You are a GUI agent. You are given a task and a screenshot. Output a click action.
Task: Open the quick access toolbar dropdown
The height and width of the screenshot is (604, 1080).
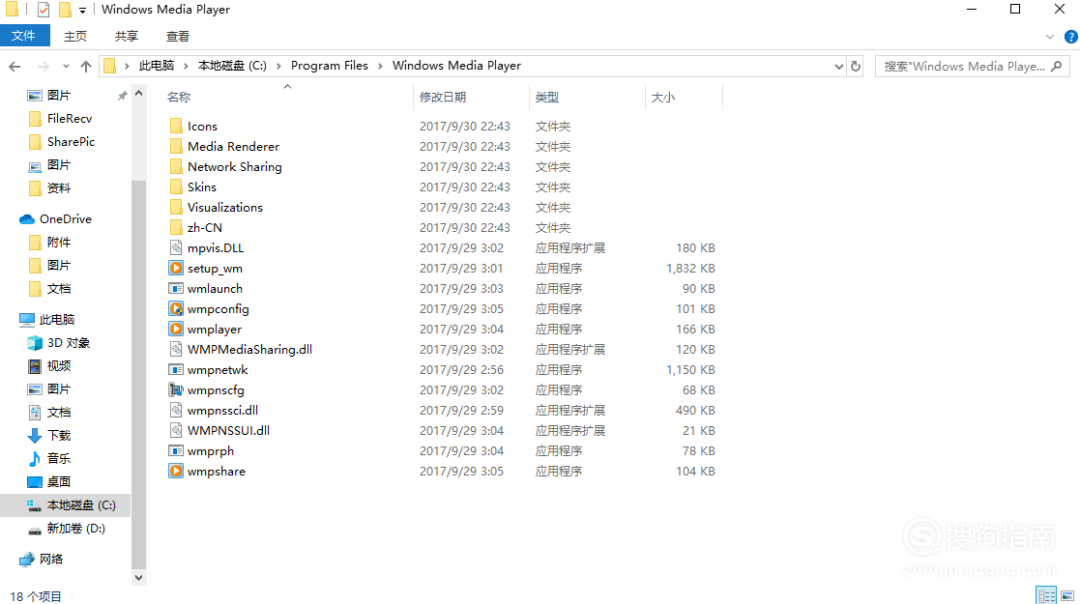pos(82,10)
